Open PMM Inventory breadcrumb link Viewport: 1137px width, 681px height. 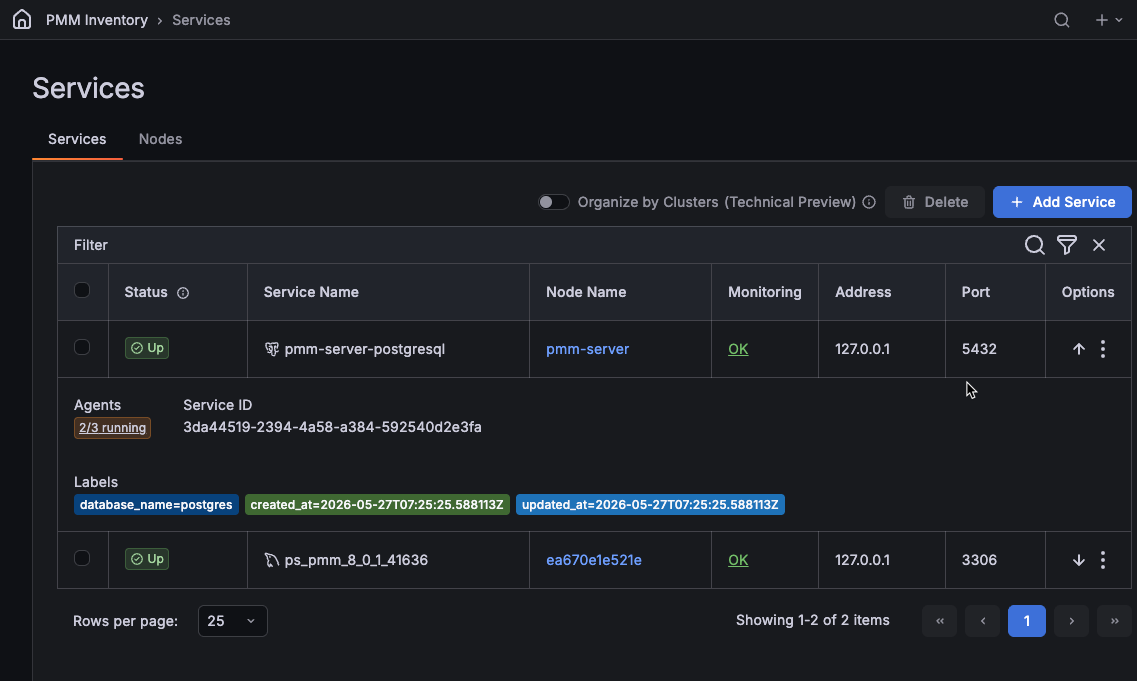pyautogui.click(x=96, y=20)
